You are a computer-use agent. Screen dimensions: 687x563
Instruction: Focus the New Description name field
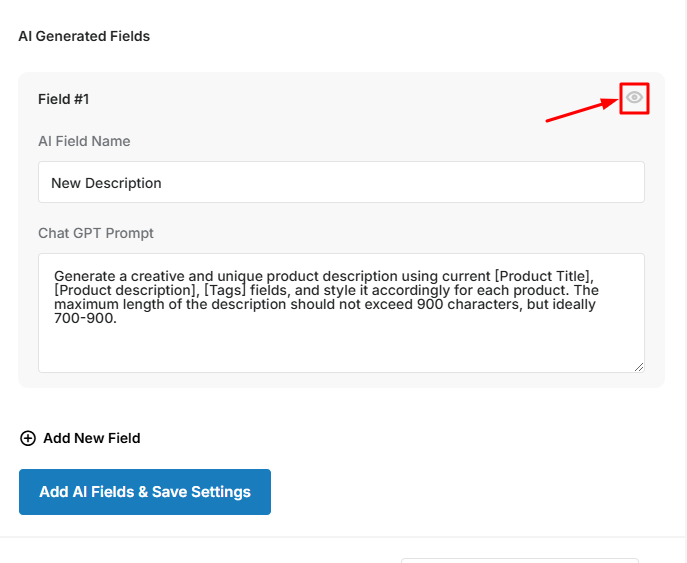[x=341, y=182]
